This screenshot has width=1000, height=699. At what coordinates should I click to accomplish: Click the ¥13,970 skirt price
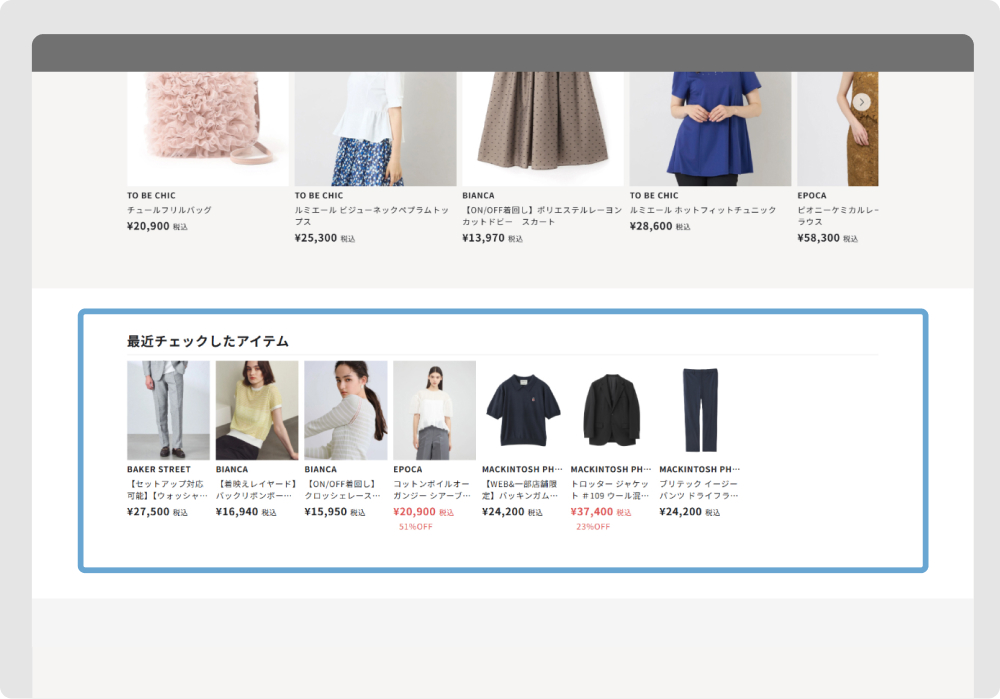[x=483, y=238]
